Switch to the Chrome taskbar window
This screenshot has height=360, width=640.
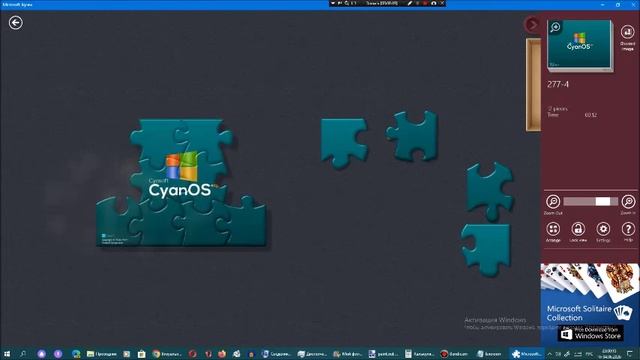point(167,354)
